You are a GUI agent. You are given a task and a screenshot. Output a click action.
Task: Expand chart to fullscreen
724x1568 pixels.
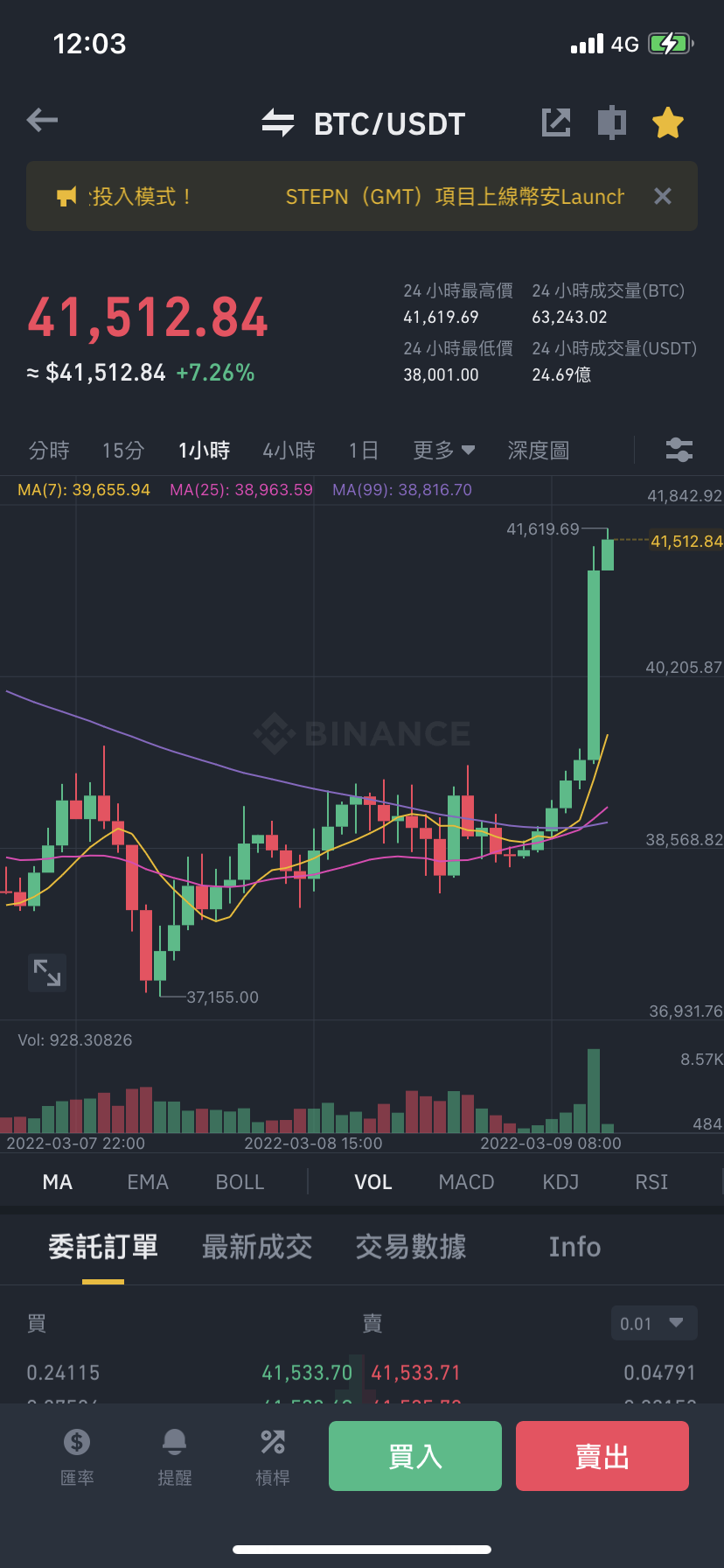[x=47, y=972]
